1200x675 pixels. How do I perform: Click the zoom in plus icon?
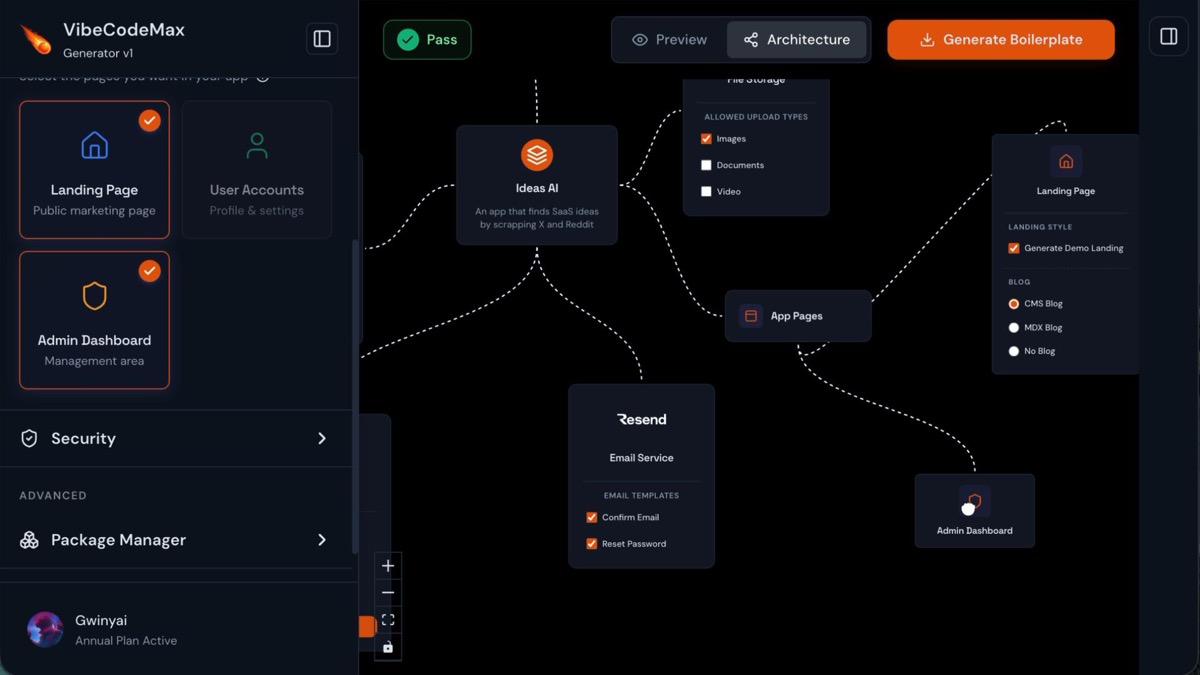(388, 566)
